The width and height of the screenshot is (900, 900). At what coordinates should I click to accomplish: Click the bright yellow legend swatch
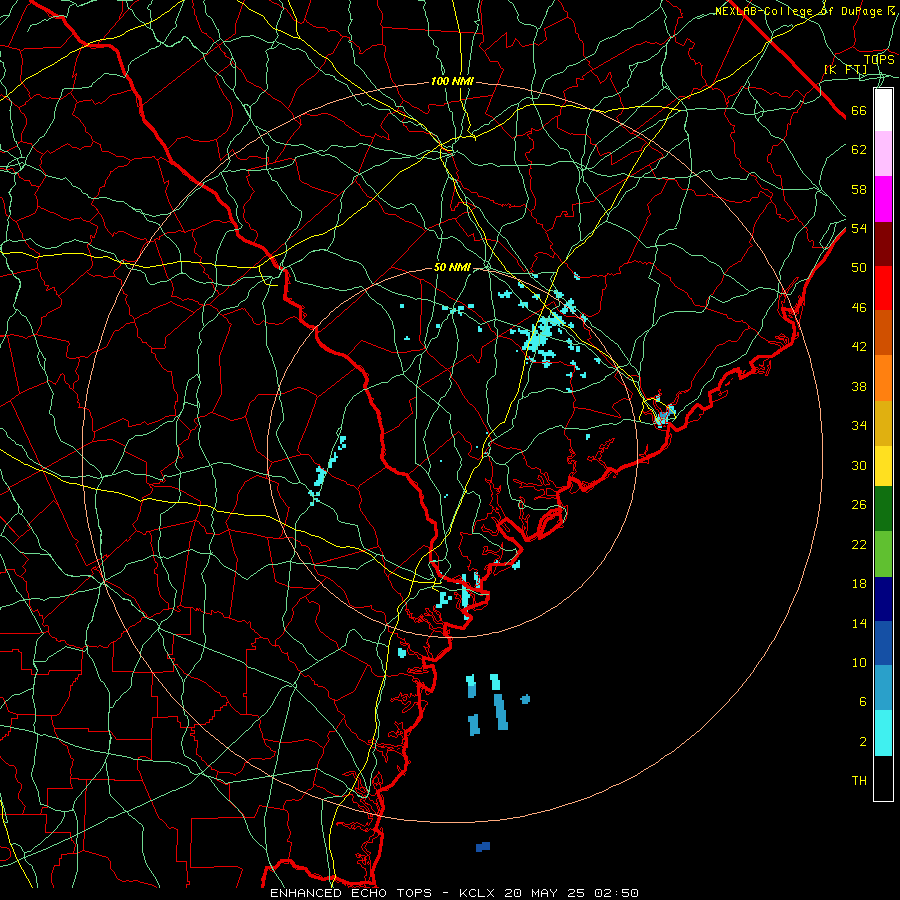(883, 466)
